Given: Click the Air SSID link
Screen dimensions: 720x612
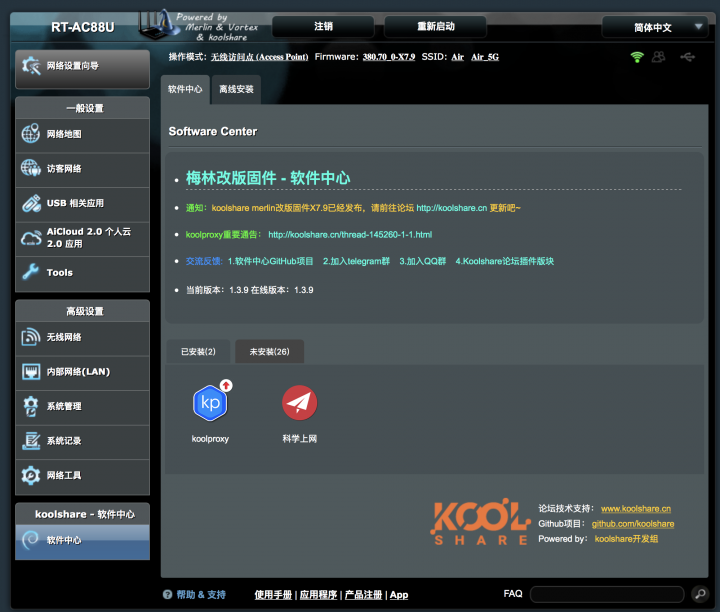Looking at the screenshot, I should tap(457, 57).
